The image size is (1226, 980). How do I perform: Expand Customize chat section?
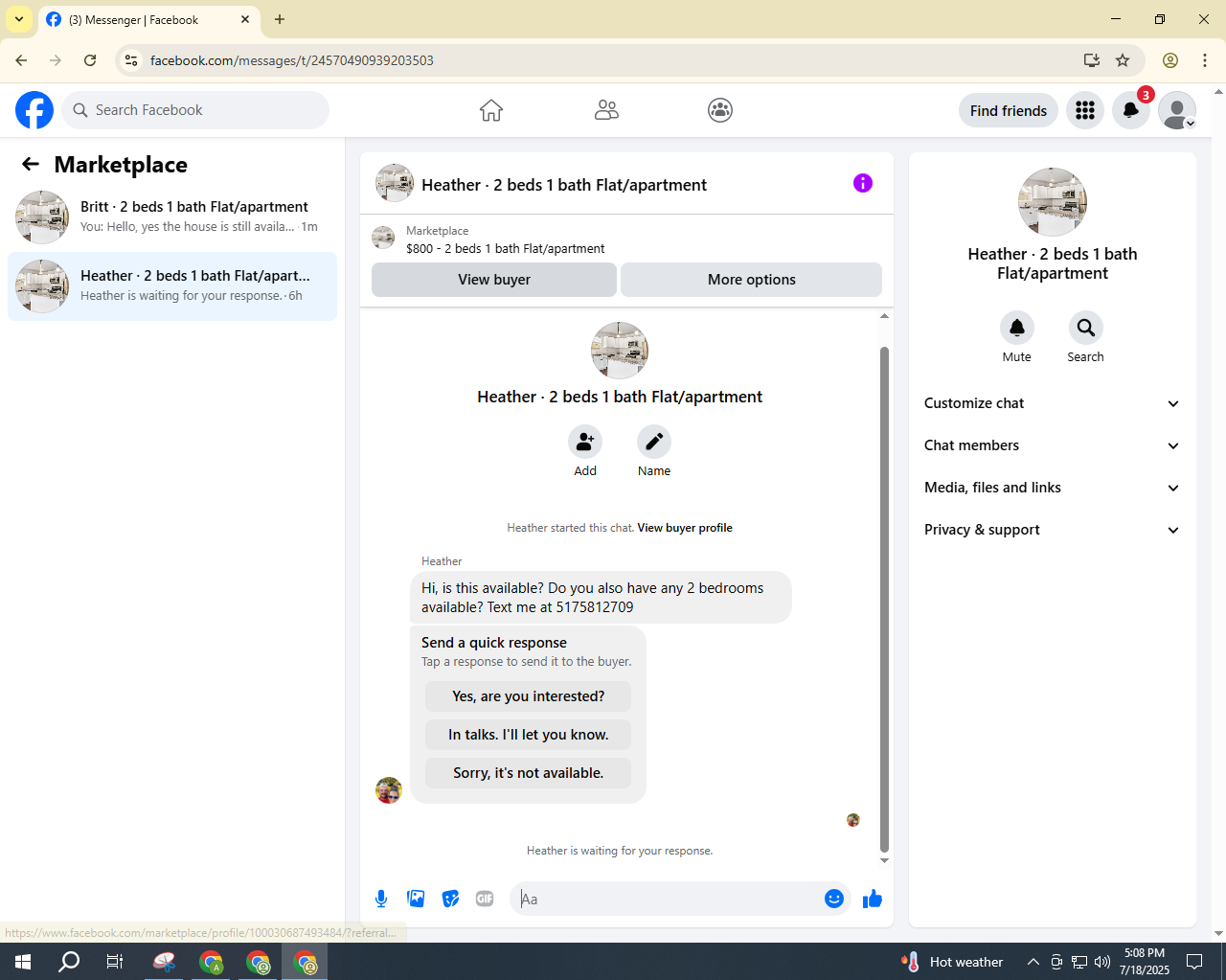click(x=1052, y=403)
